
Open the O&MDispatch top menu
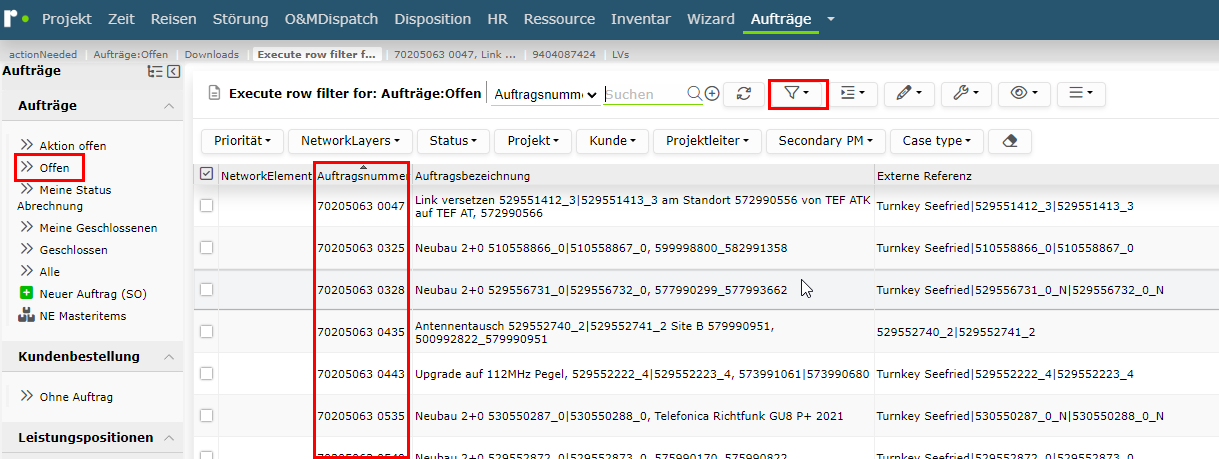click(333, 19)
